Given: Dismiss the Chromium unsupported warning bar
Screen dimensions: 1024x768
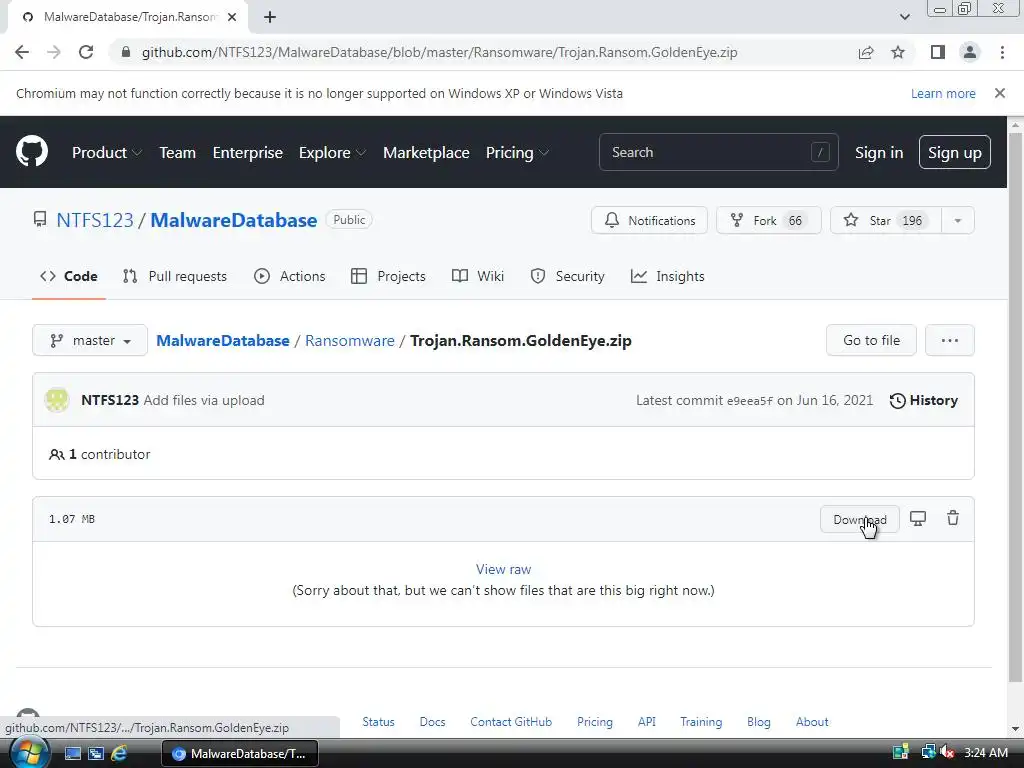Looking at the screenshot, I should pos(1000,93).
